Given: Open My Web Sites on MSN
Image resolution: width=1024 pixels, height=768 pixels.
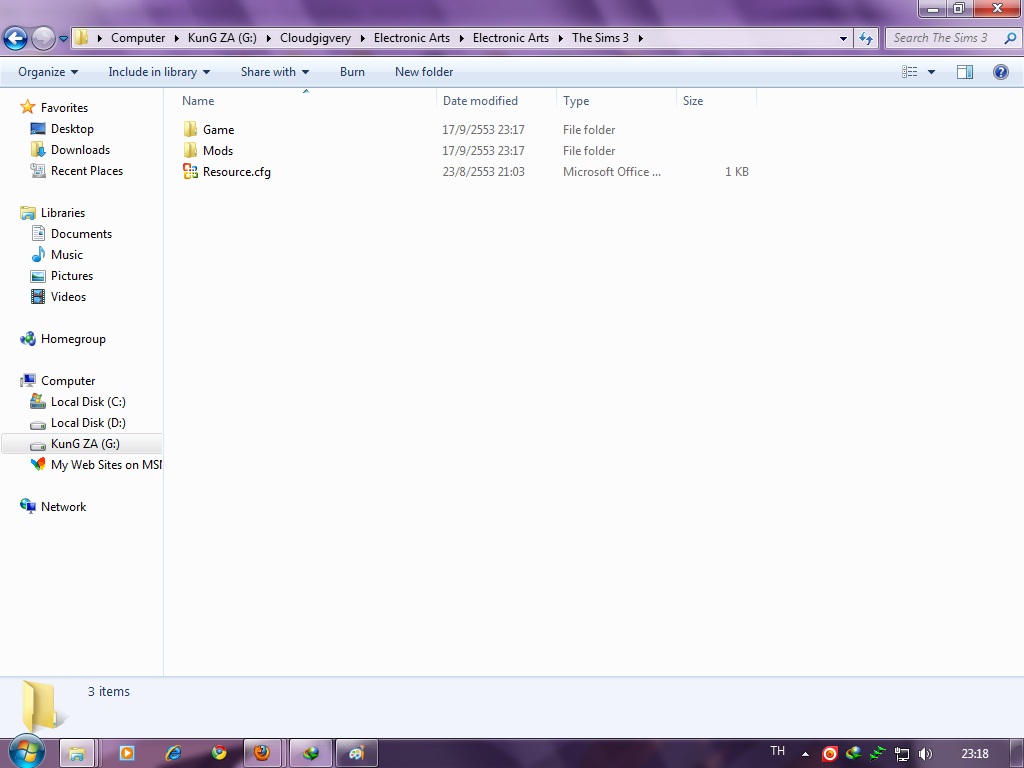Looking at the screenshot, I should tap(106, 465).
